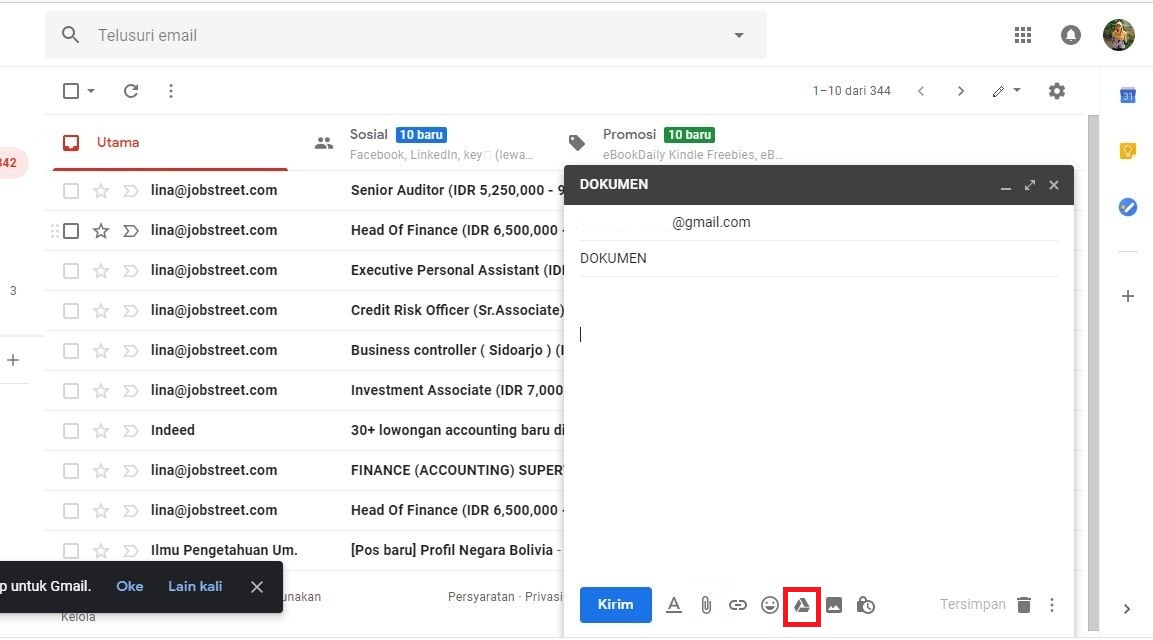
Task: Click the pen input tools icon
Action: coord(998,91)
